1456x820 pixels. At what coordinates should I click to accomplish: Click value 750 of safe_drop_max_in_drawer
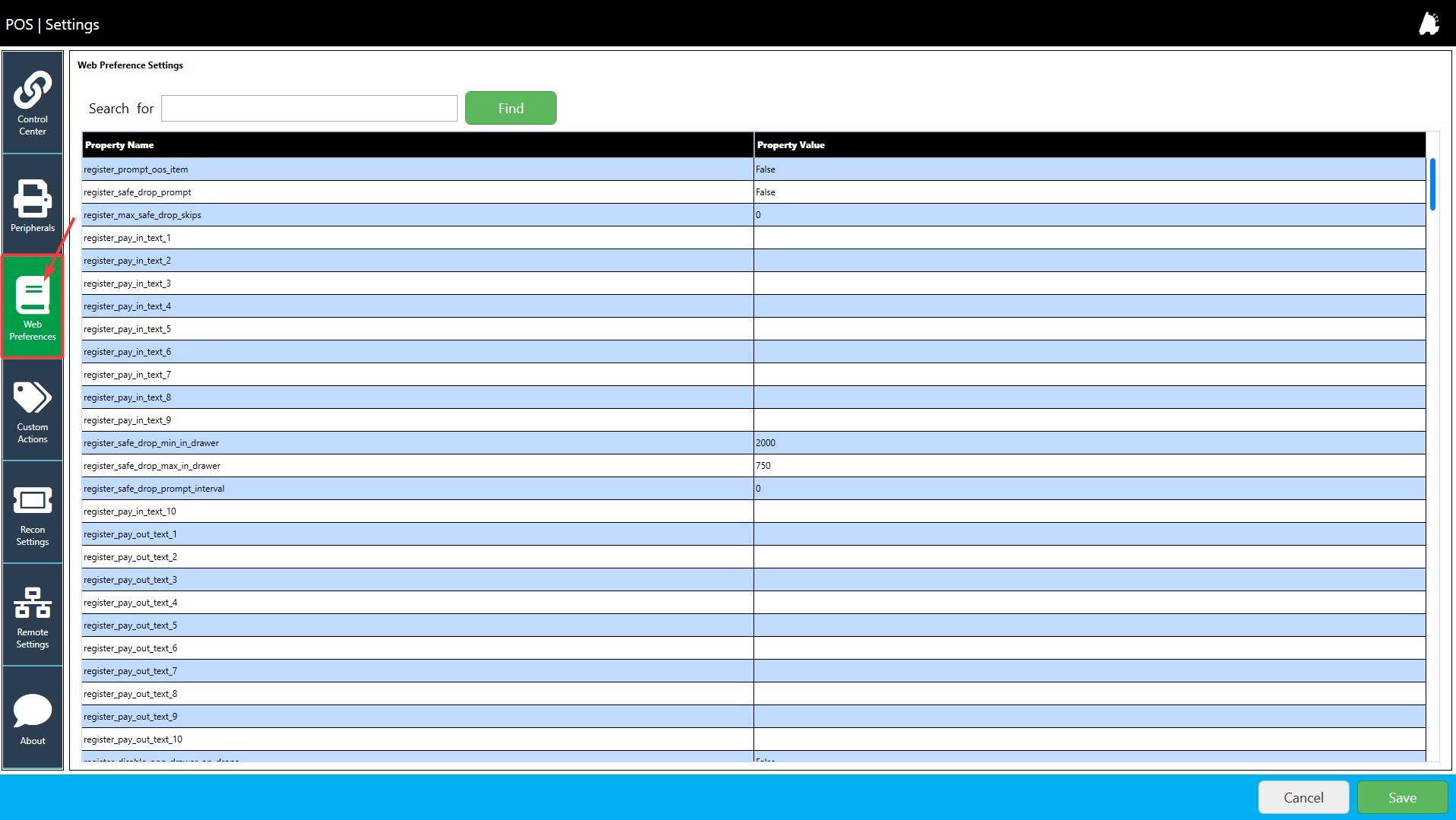click(763, 466)
